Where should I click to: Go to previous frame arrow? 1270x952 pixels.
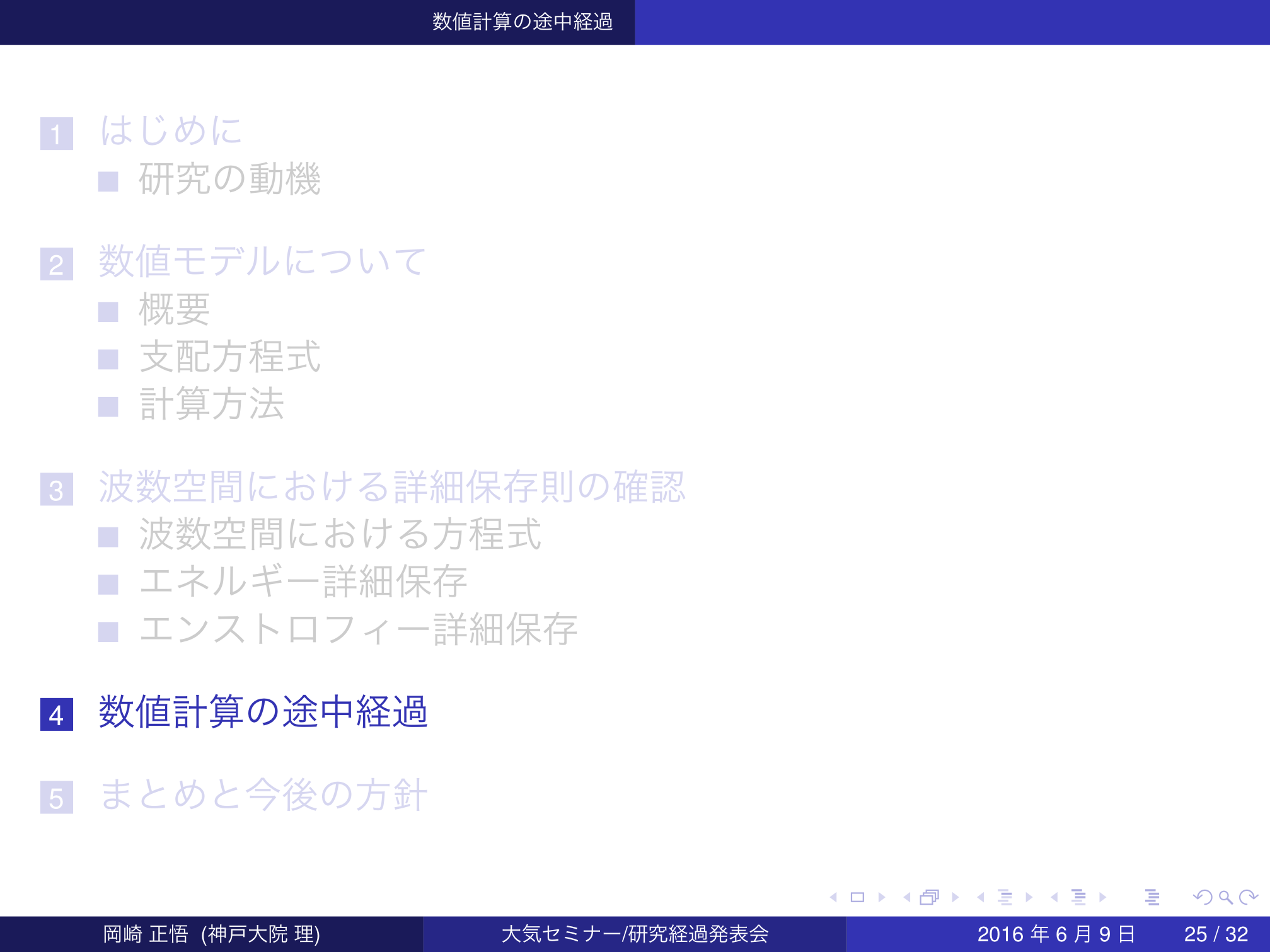(907, 897)
